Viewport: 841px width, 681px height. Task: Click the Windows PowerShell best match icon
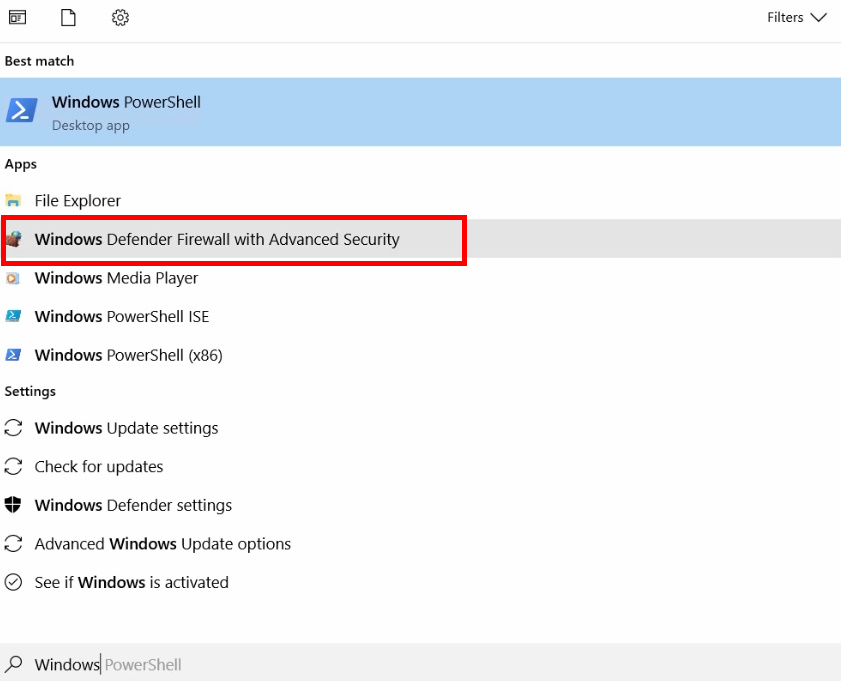(x=21, y=110)
